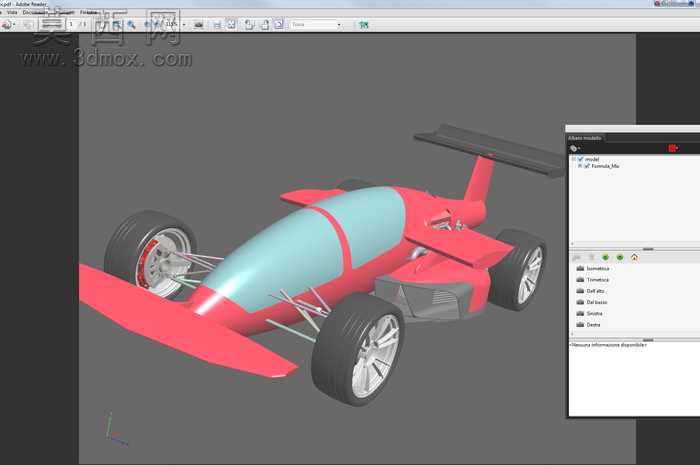
Task: Select the Albero modello panel tab
Action: (585, 138)
